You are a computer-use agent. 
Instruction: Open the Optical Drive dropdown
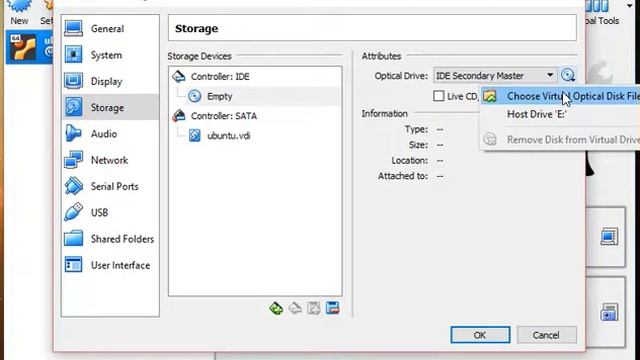[x=495, y=76]
